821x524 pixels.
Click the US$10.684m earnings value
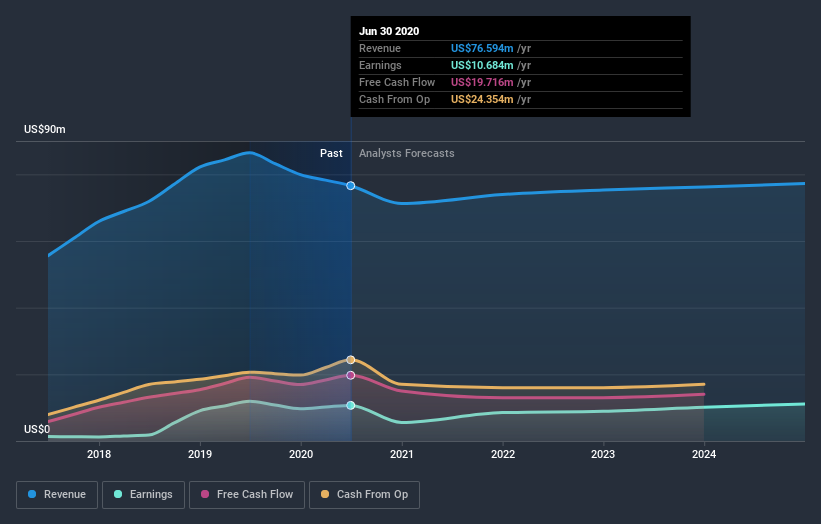[482, 65]
